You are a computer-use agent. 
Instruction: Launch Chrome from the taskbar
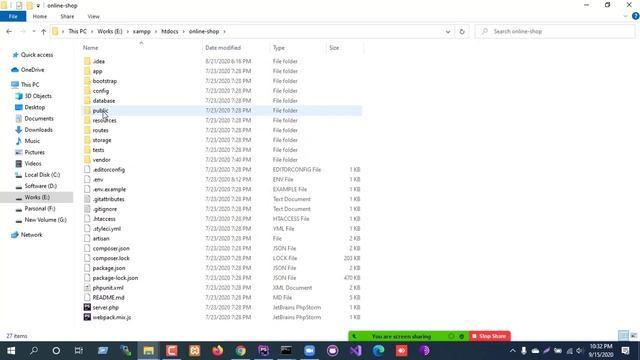click(241, 351)
